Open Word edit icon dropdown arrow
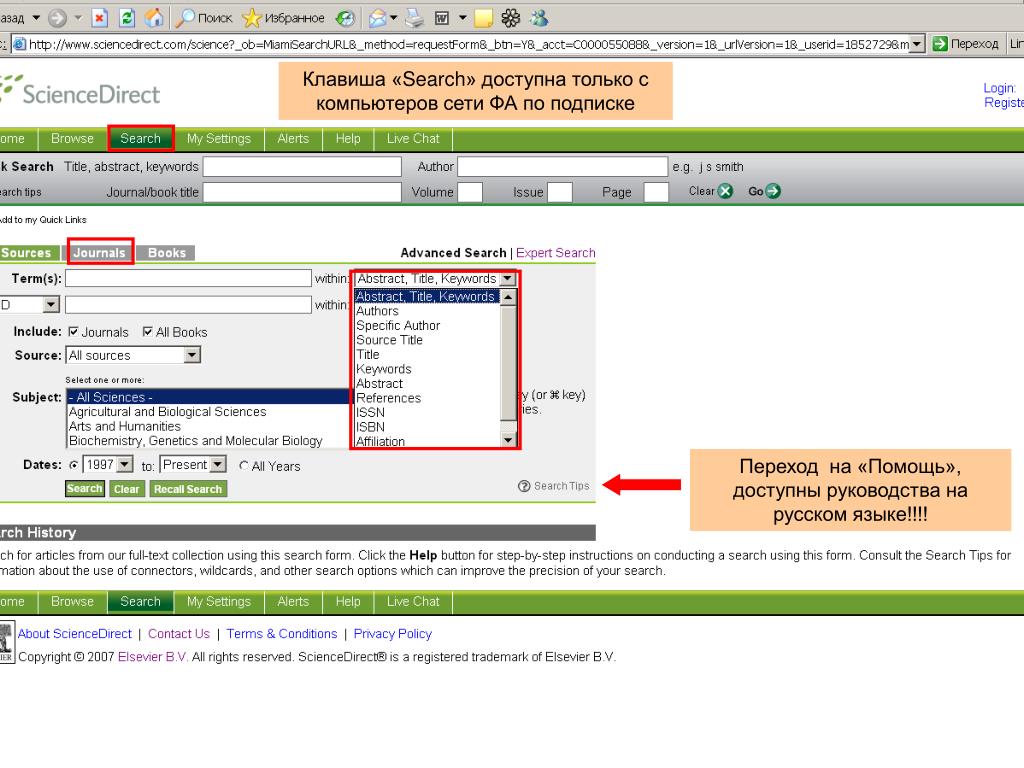Viewport: 1024px width, 768px height. [x=463, y=18]
